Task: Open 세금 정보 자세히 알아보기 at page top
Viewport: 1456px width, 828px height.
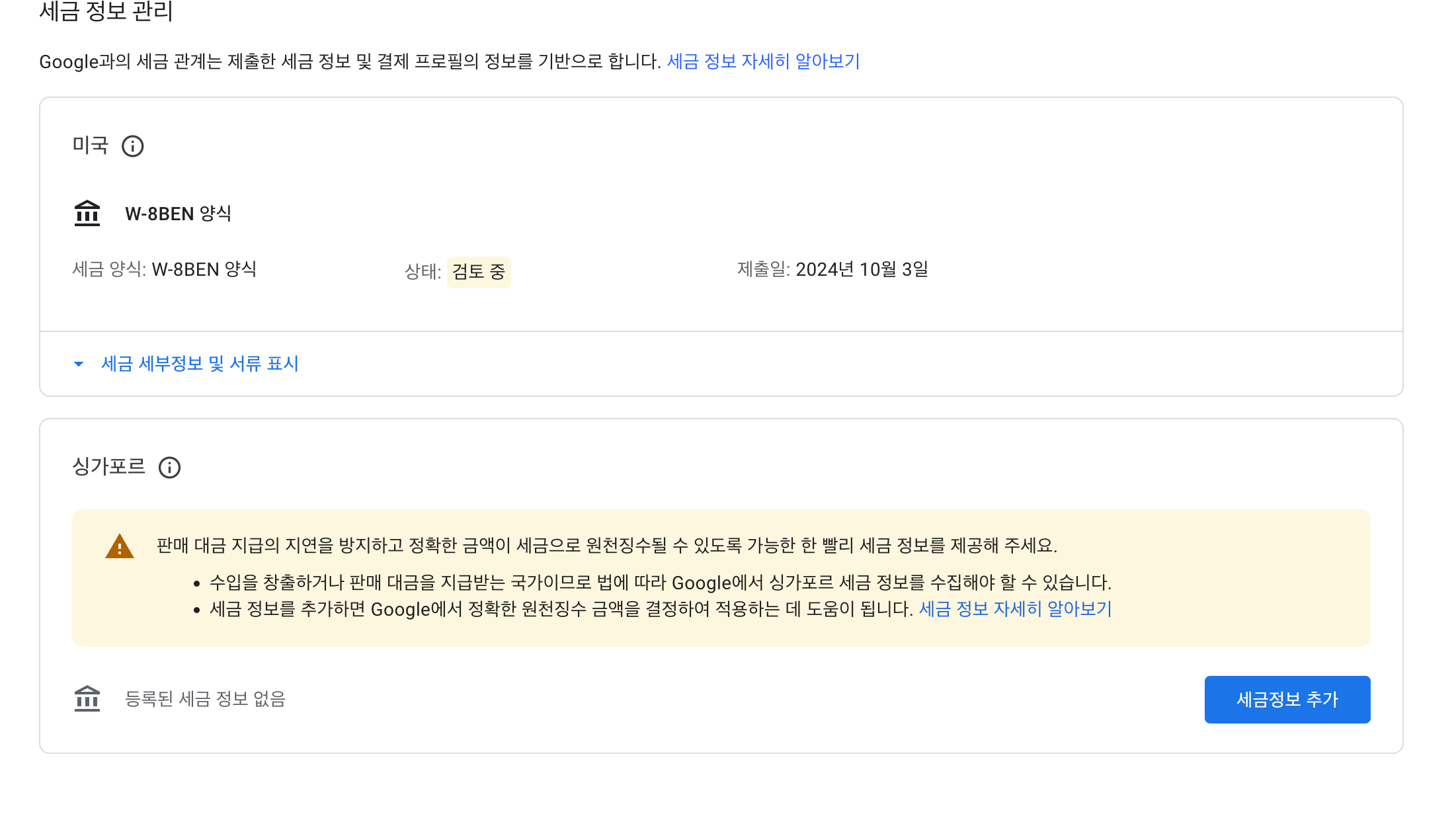Action: (x=762, y=62)
